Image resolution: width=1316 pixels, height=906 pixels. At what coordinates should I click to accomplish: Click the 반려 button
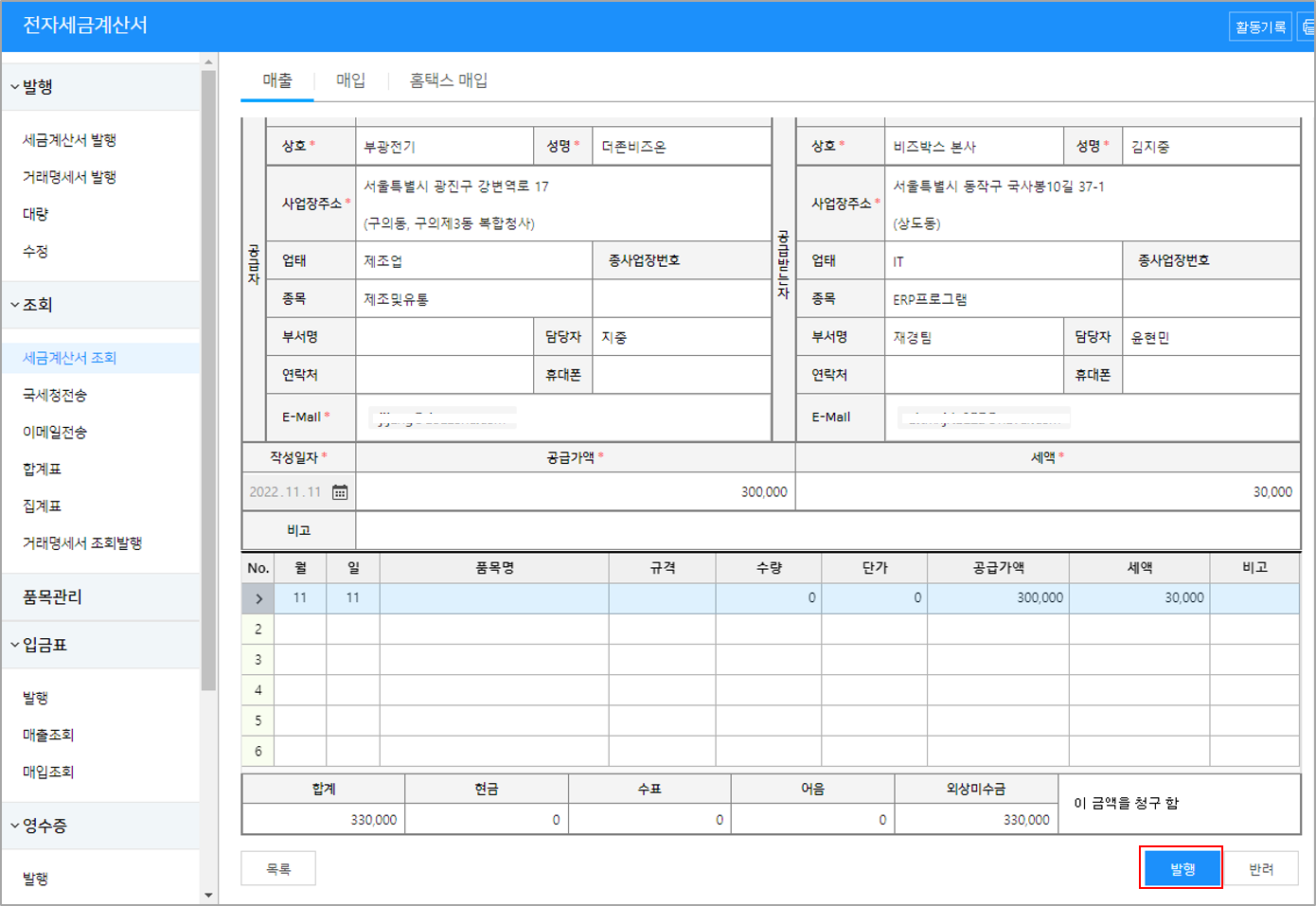[x=1260, y=869]
